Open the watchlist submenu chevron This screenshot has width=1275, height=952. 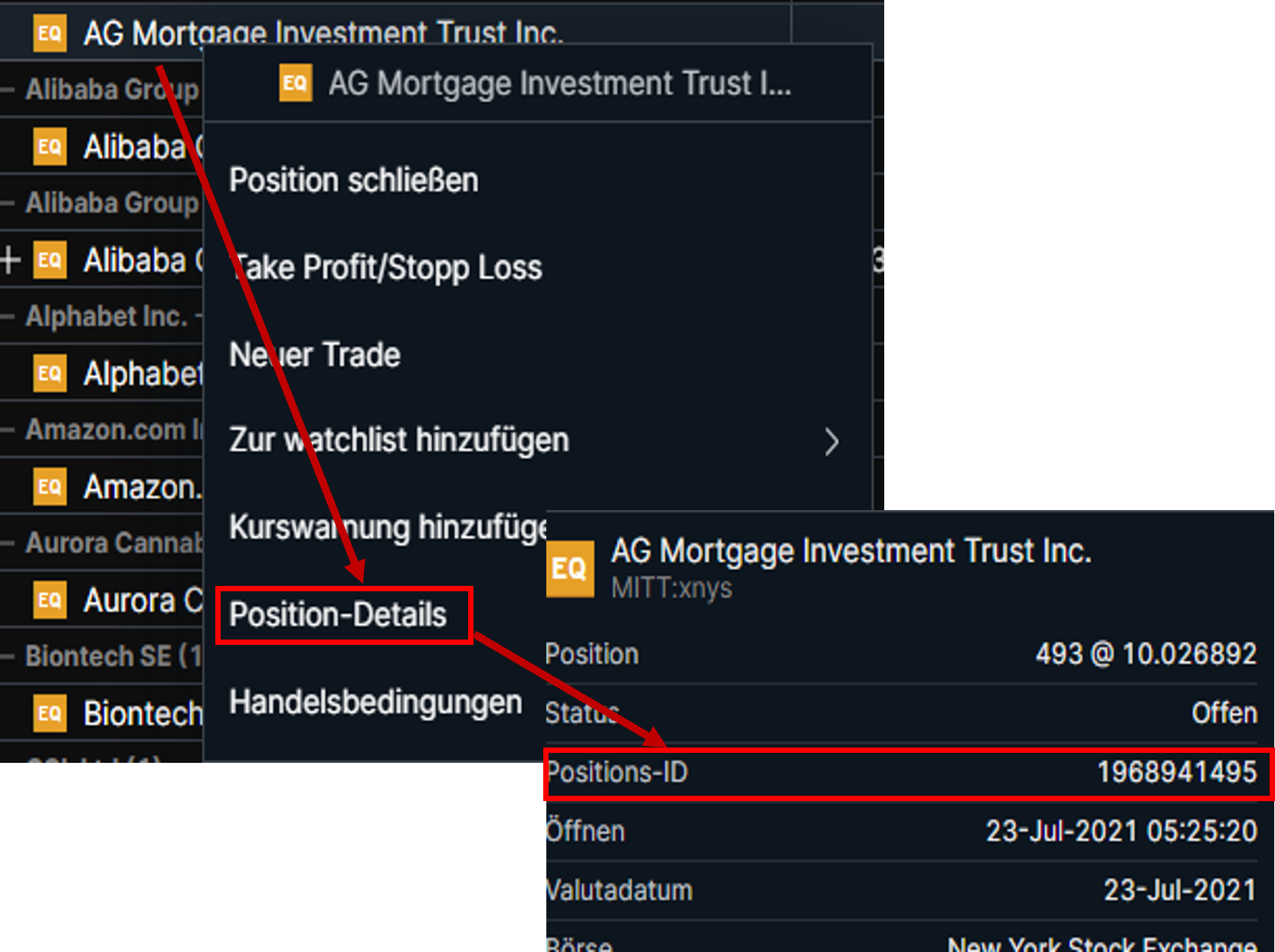click(831, 442)
